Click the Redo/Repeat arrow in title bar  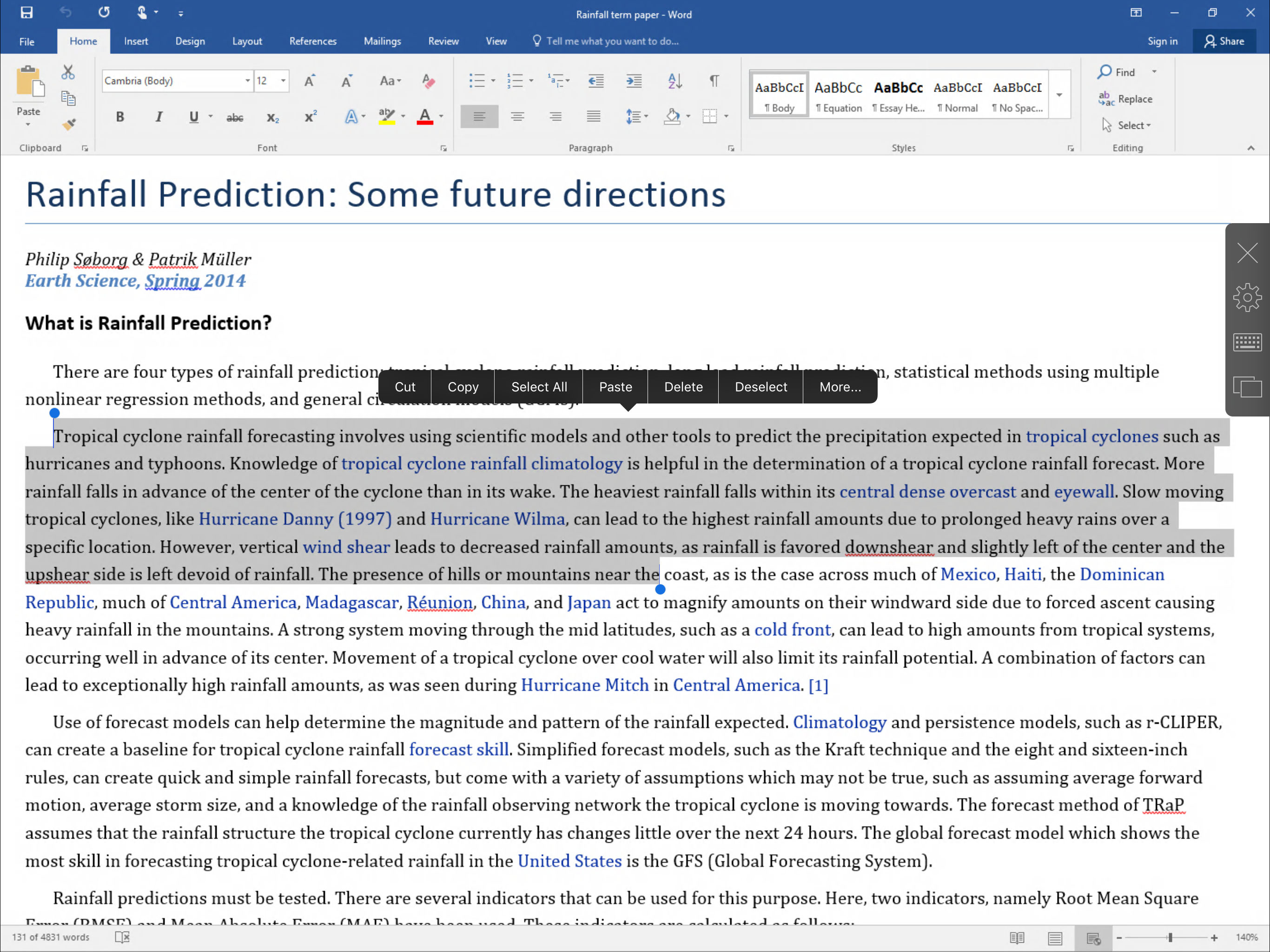[x=104, y=13]
